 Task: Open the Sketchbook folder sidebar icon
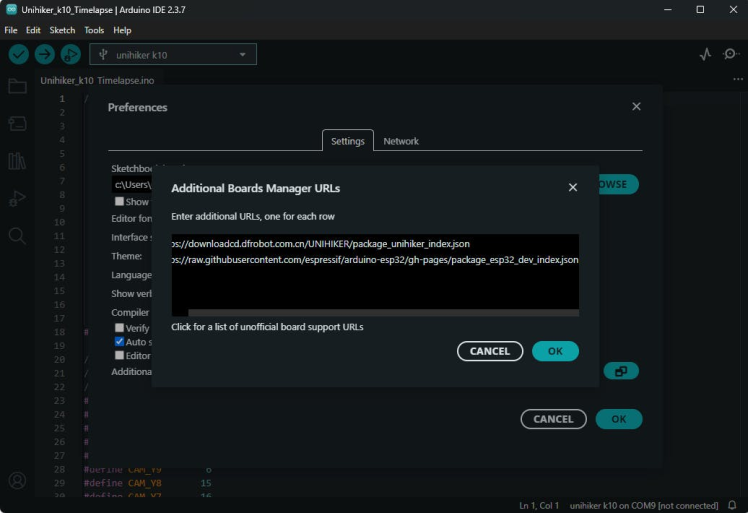tap(17, 86)
